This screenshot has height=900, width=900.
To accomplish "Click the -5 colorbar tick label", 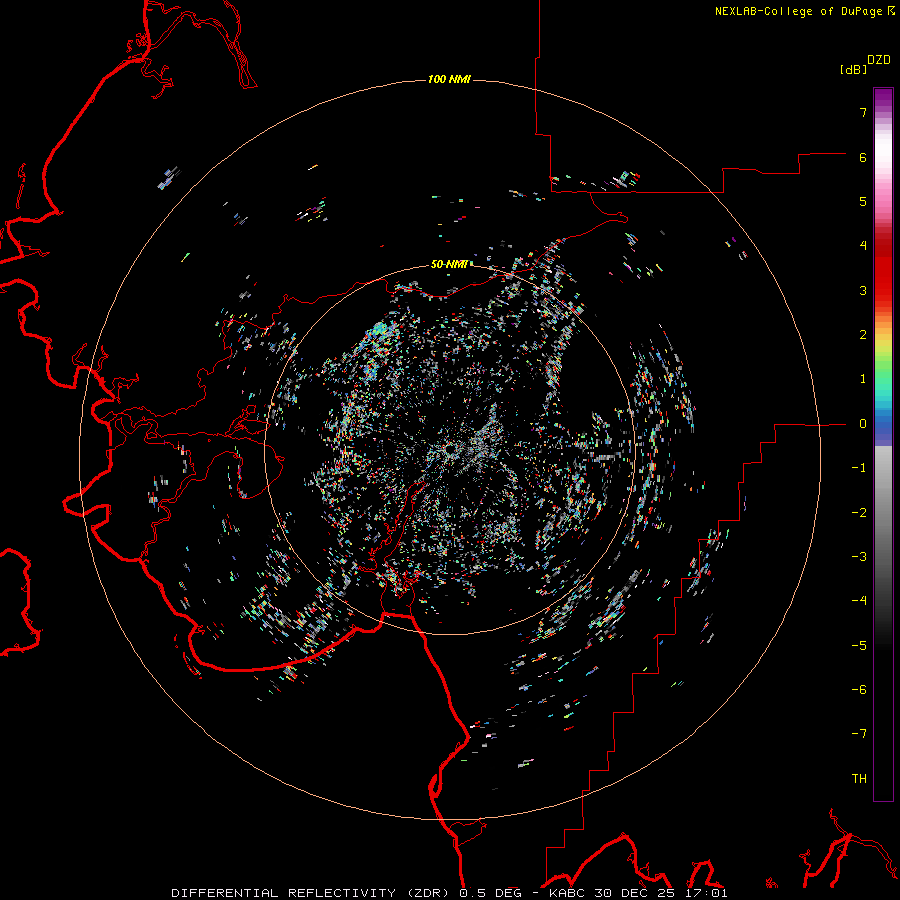I will click(x=859, y=646).
